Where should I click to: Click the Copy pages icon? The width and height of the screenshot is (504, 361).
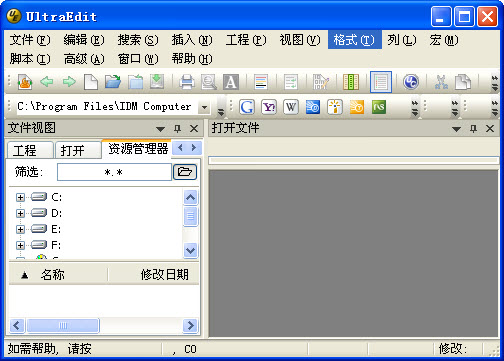463,82
